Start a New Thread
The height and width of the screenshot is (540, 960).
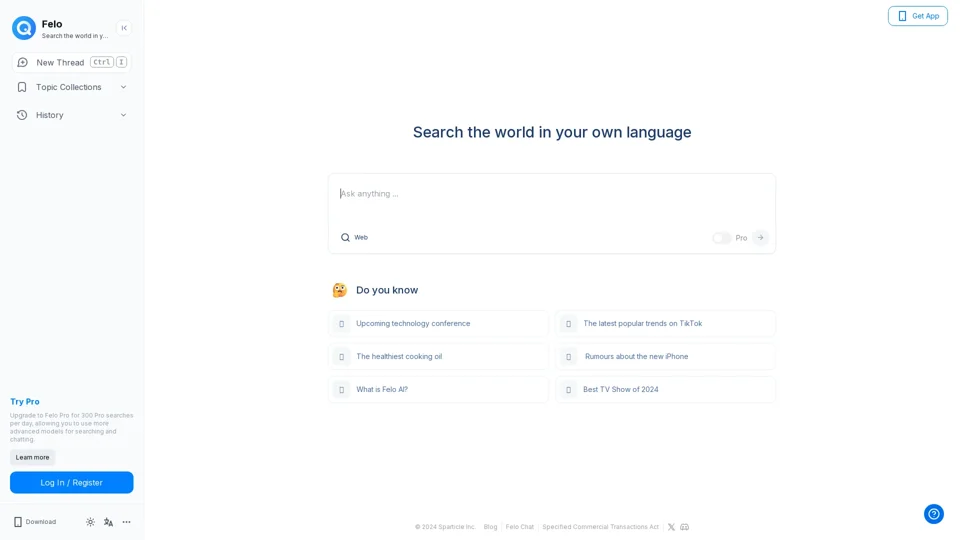pos(72,62)
